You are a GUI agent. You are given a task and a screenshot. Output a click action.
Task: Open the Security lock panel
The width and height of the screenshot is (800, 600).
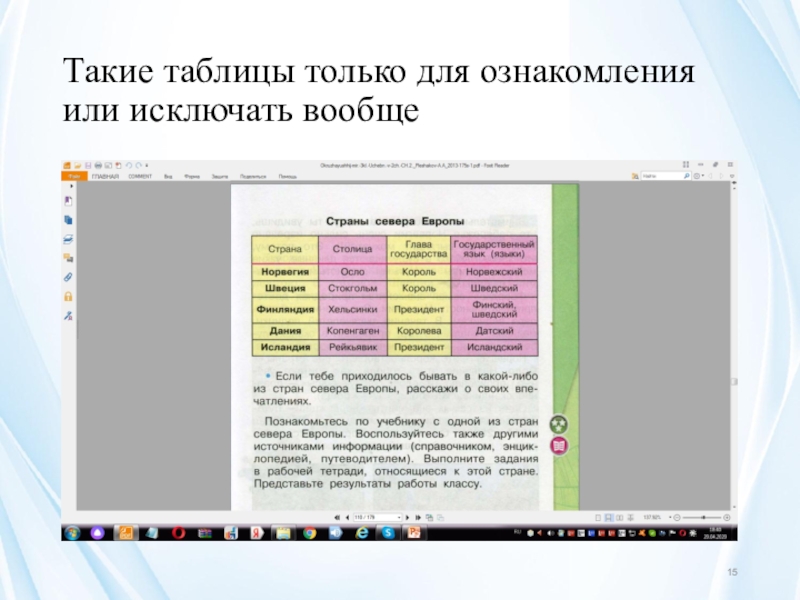[68, 296]
